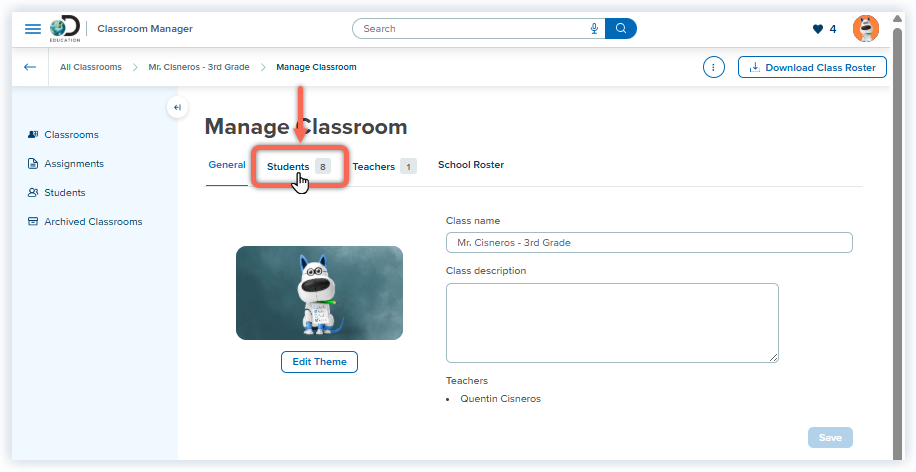Click the Class description label
Image resolution: width=916 pixels, height=472 pixels.
(485, 270)
